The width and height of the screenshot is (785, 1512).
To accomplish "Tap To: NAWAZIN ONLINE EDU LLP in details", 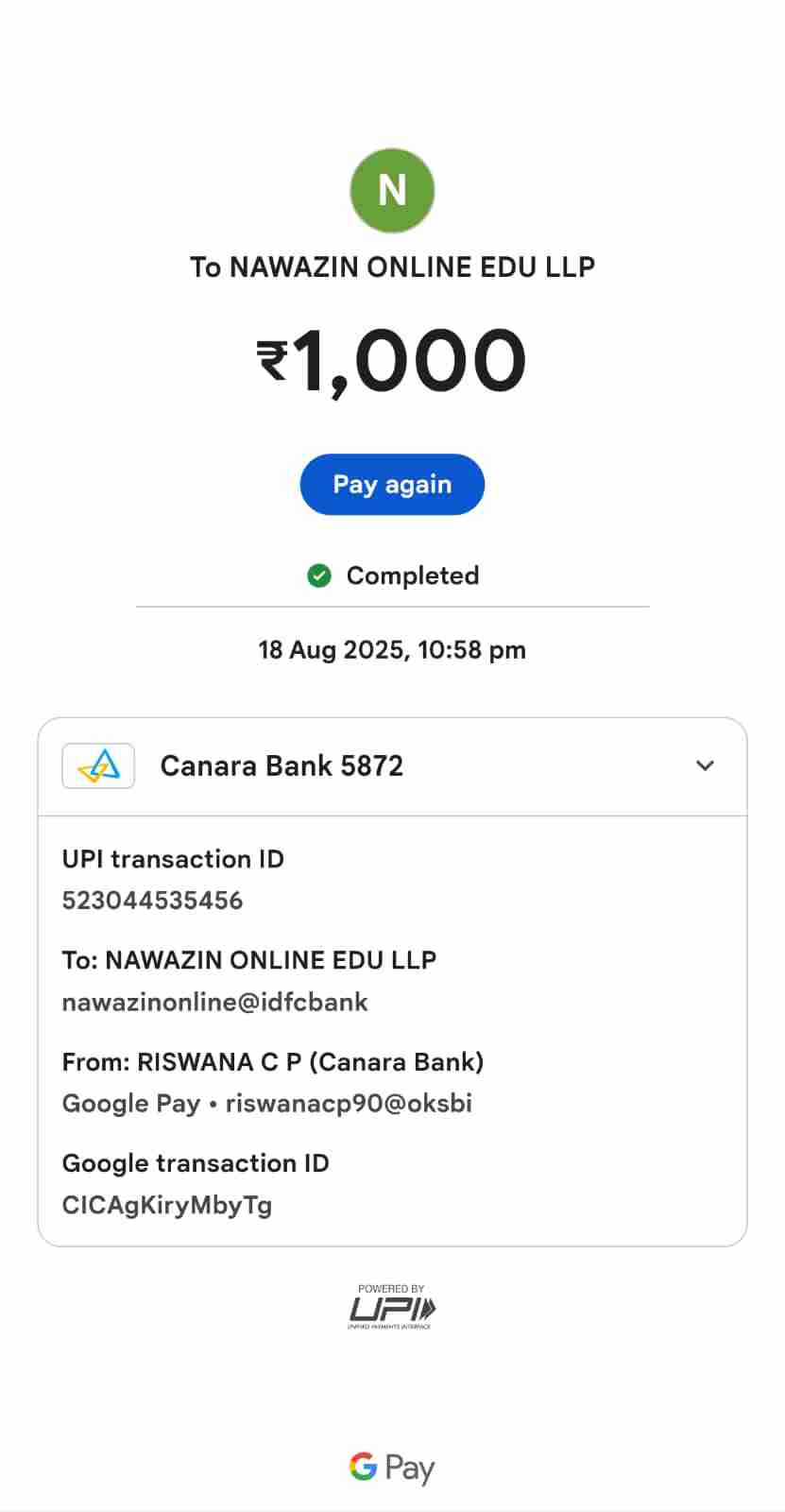I will (x=249, y=960).
